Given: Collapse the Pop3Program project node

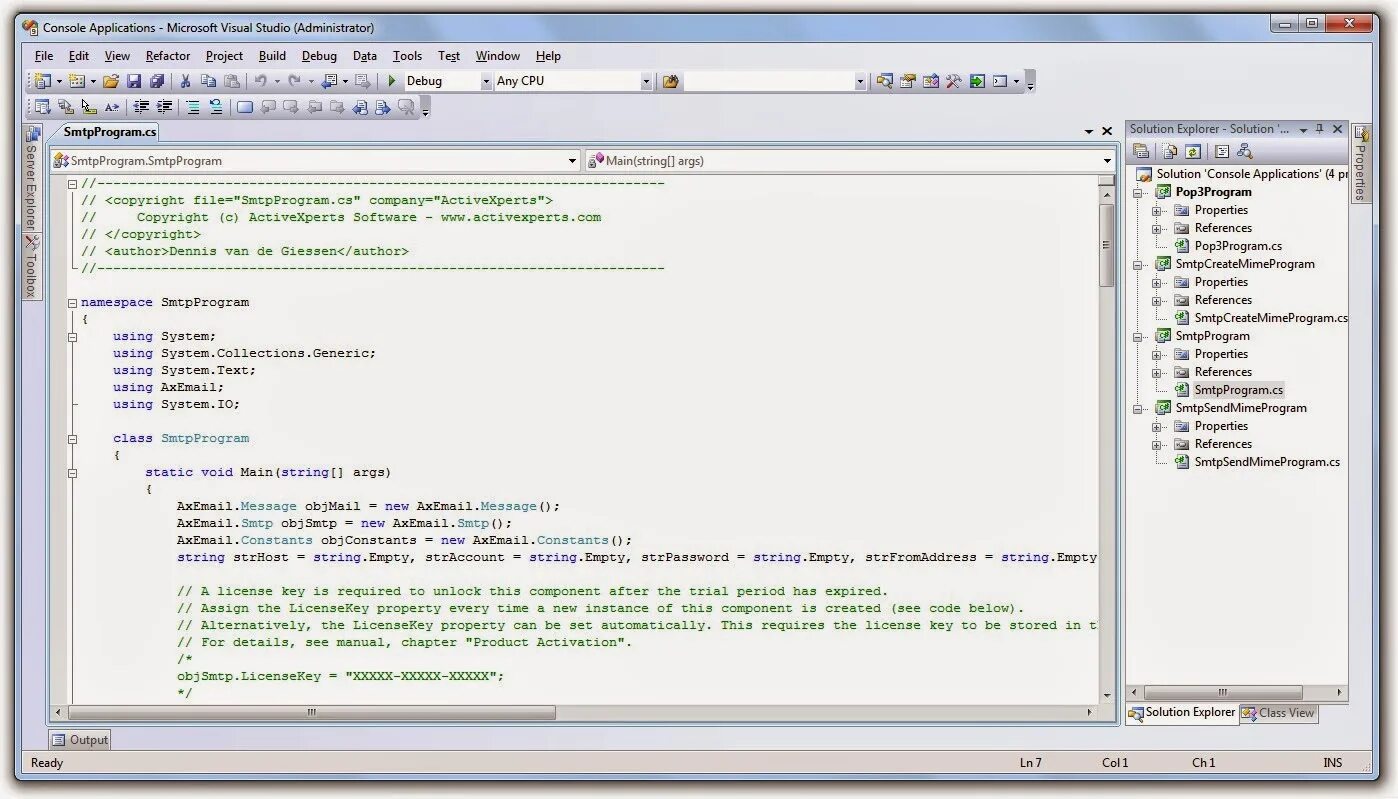Looking at the screenshot, I should click(x=1138, y=193).
